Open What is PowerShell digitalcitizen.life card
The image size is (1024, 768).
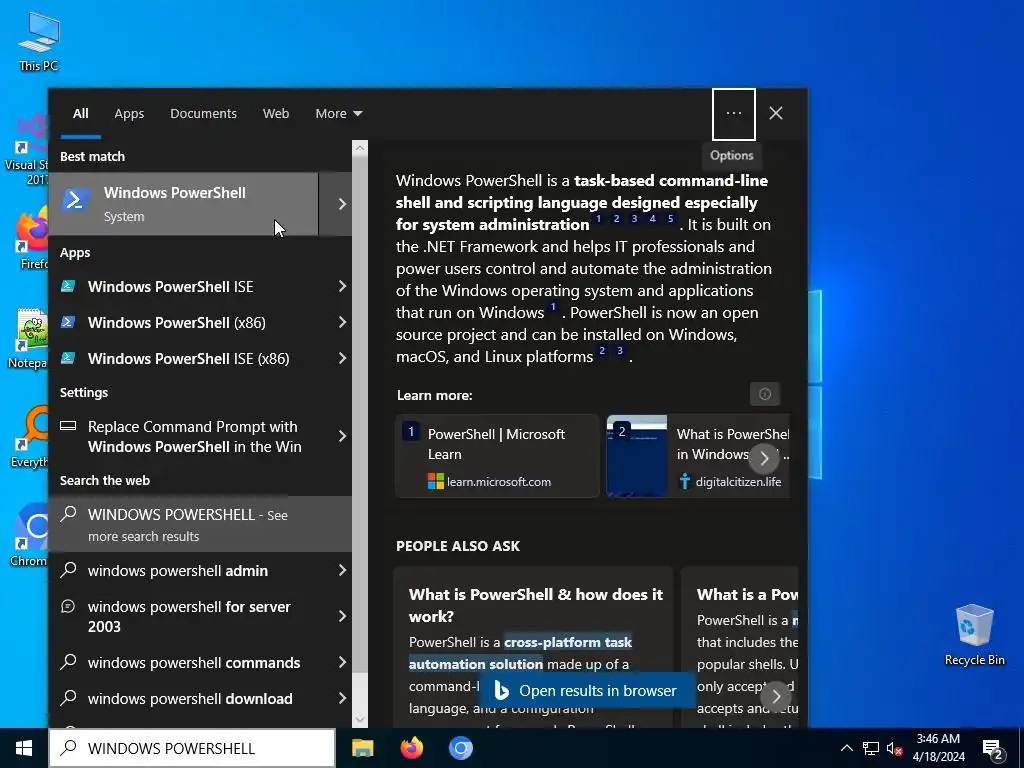click(698, 456)
